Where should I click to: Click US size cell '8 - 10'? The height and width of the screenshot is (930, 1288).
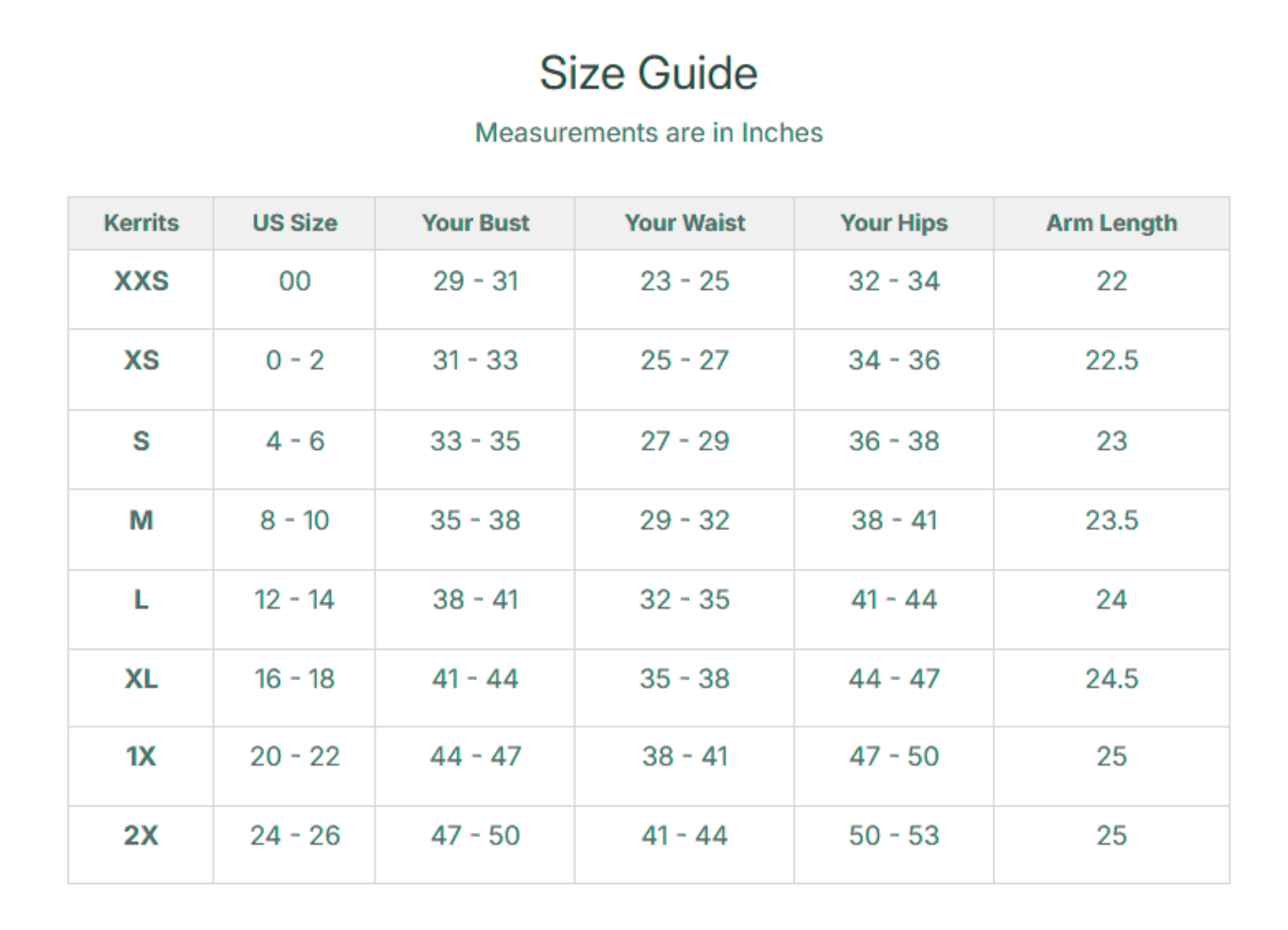click(294, 520)
